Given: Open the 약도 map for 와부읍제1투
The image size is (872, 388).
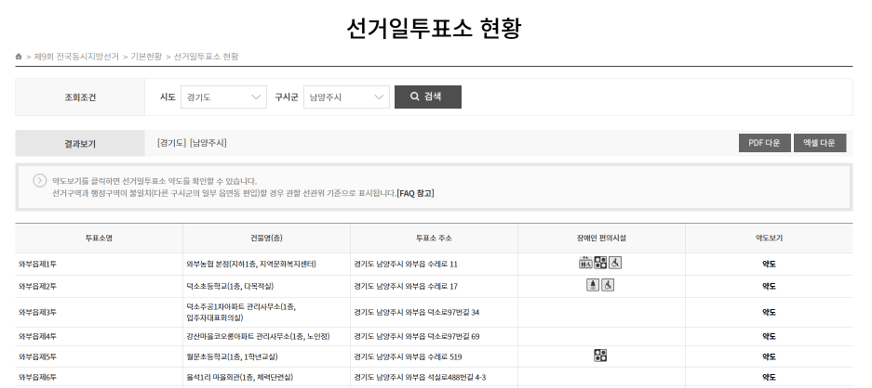Looking at the screenshot, I should pos(769,264).
